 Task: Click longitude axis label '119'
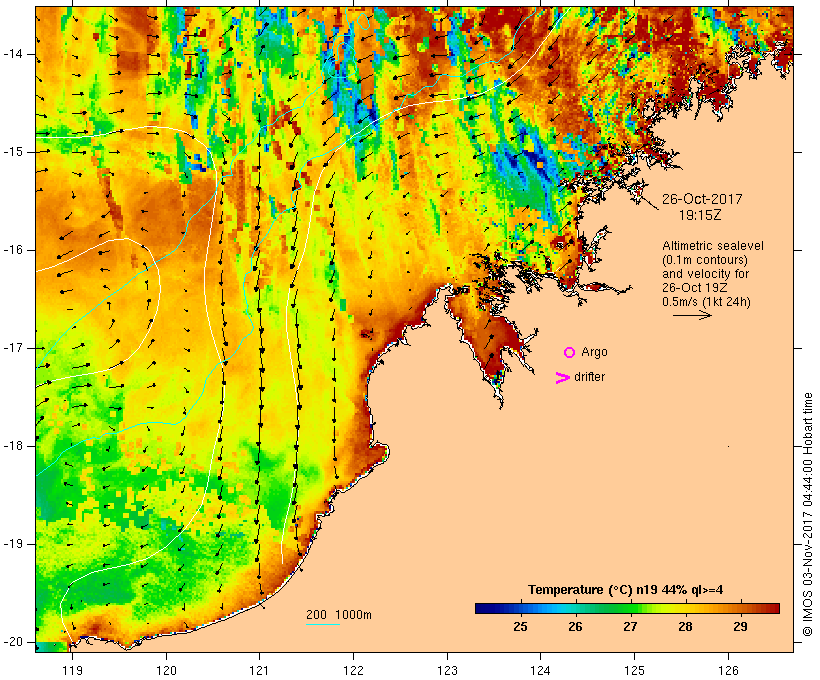click(72, 671)
